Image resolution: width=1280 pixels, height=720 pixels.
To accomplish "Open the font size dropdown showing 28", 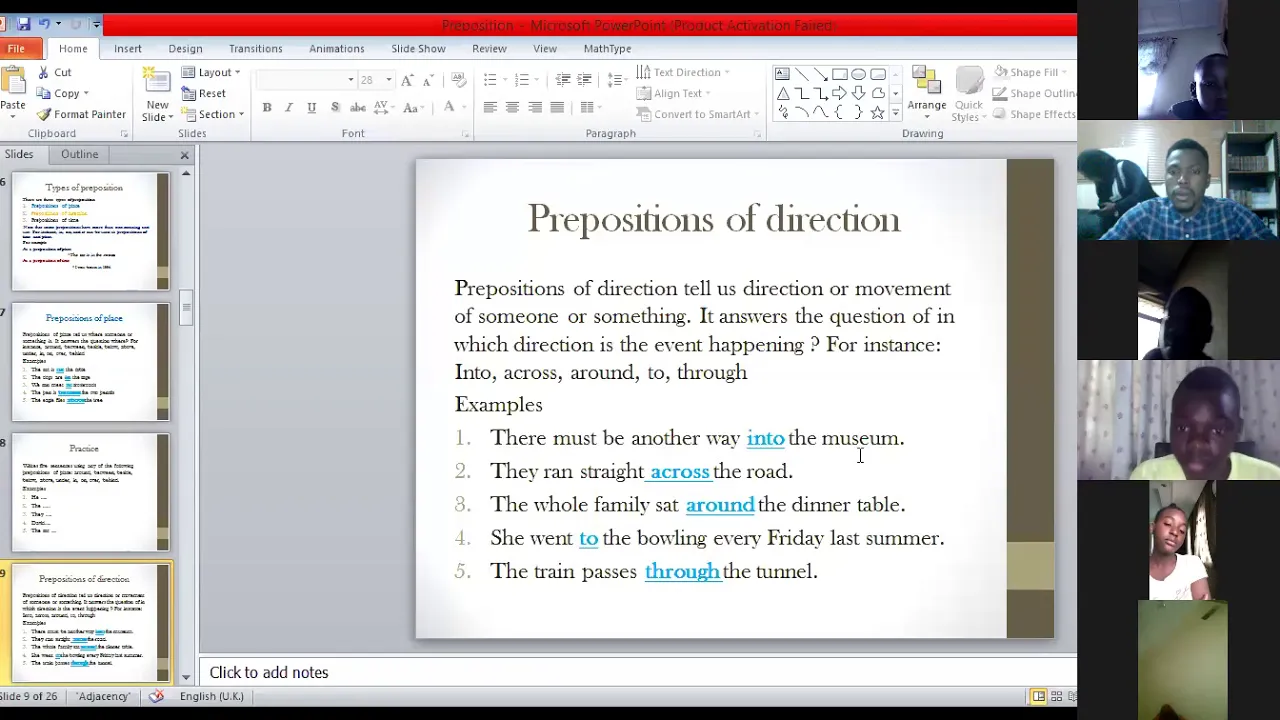I will click(x=376, y=80).
